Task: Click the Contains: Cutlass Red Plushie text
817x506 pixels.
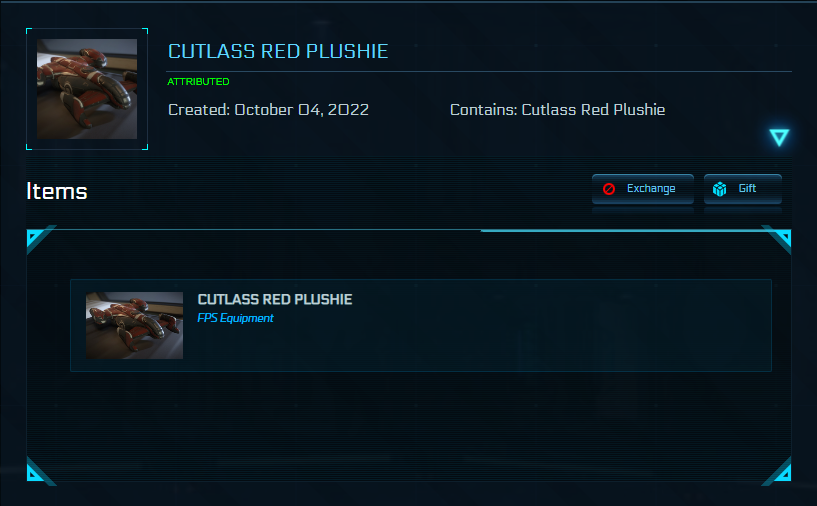Action: (557, 109)
